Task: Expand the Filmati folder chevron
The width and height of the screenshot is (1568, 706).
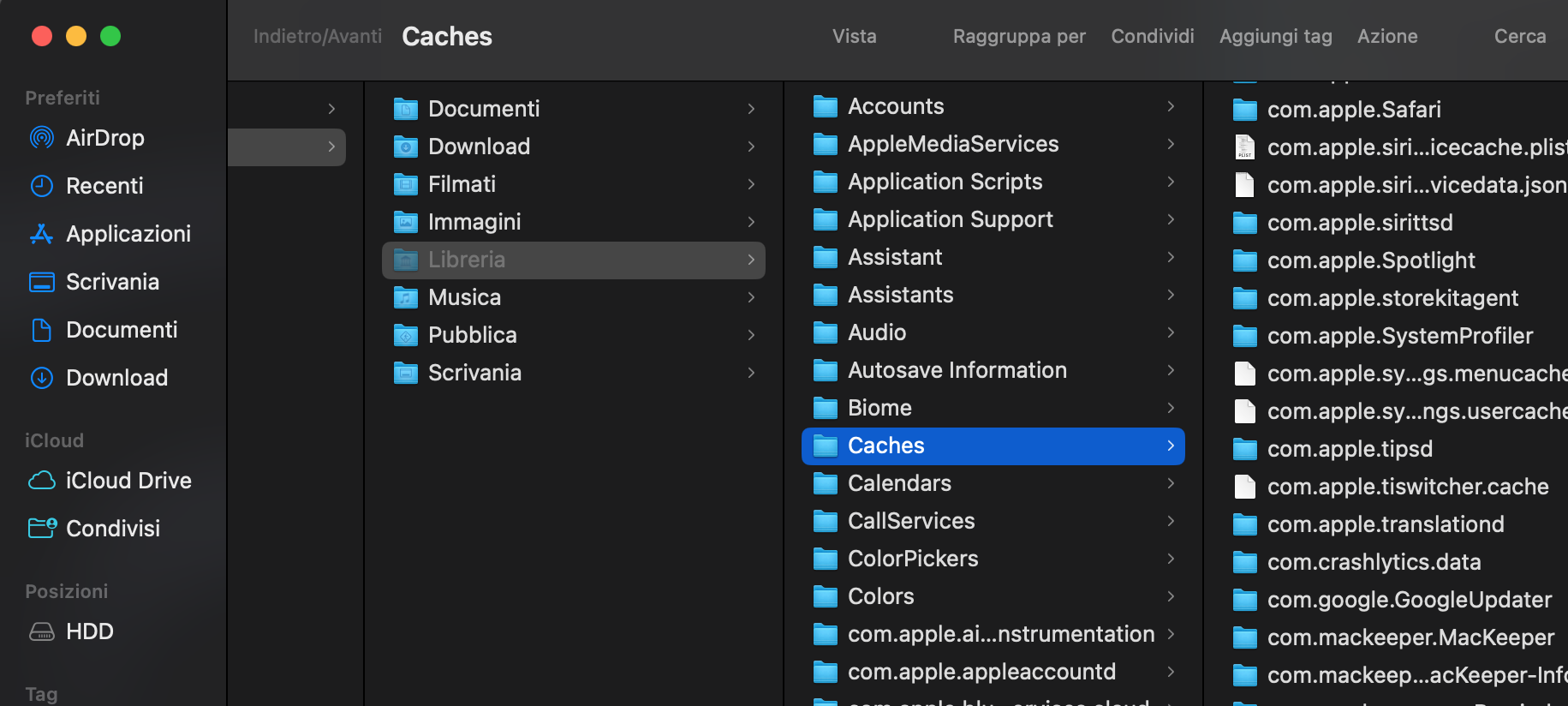Action: tap(751, 184)
